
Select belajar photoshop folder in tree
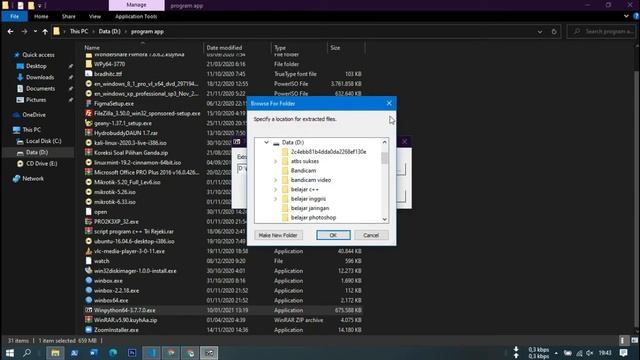click(313, 218)
